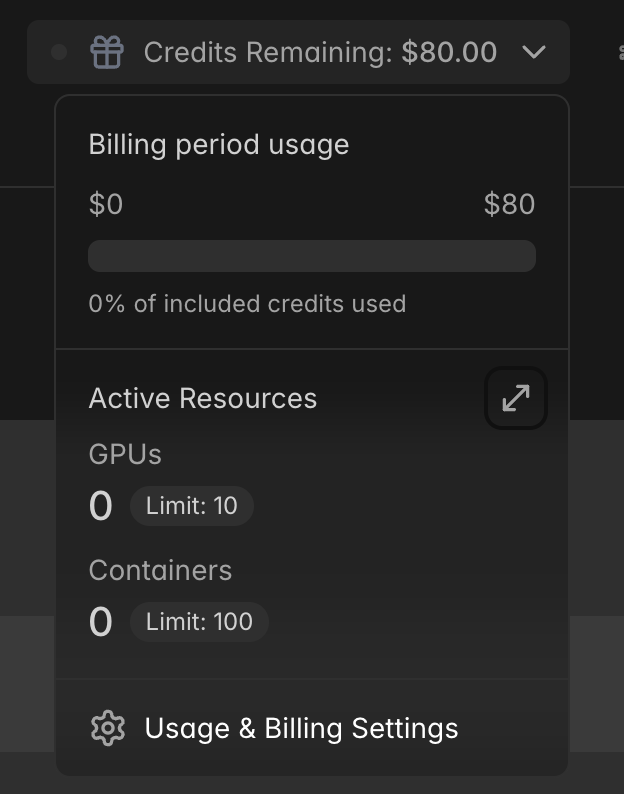Click the billing period usage progress bar
Viewport: 624px width, 794px height.
pos(311,256)
